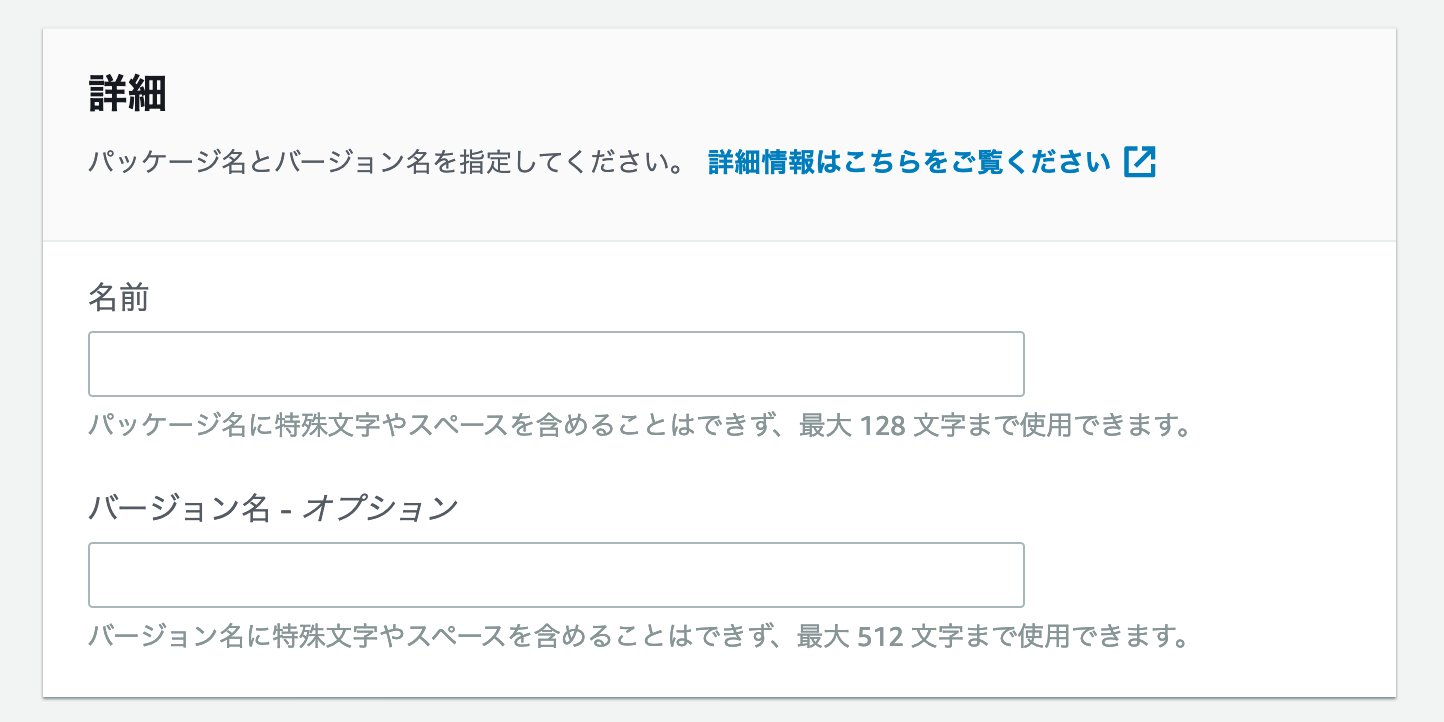Select the 詳細 section heading
This screenshot has width=1444, height=722.
pyautogui.click(x=127, y=95)
